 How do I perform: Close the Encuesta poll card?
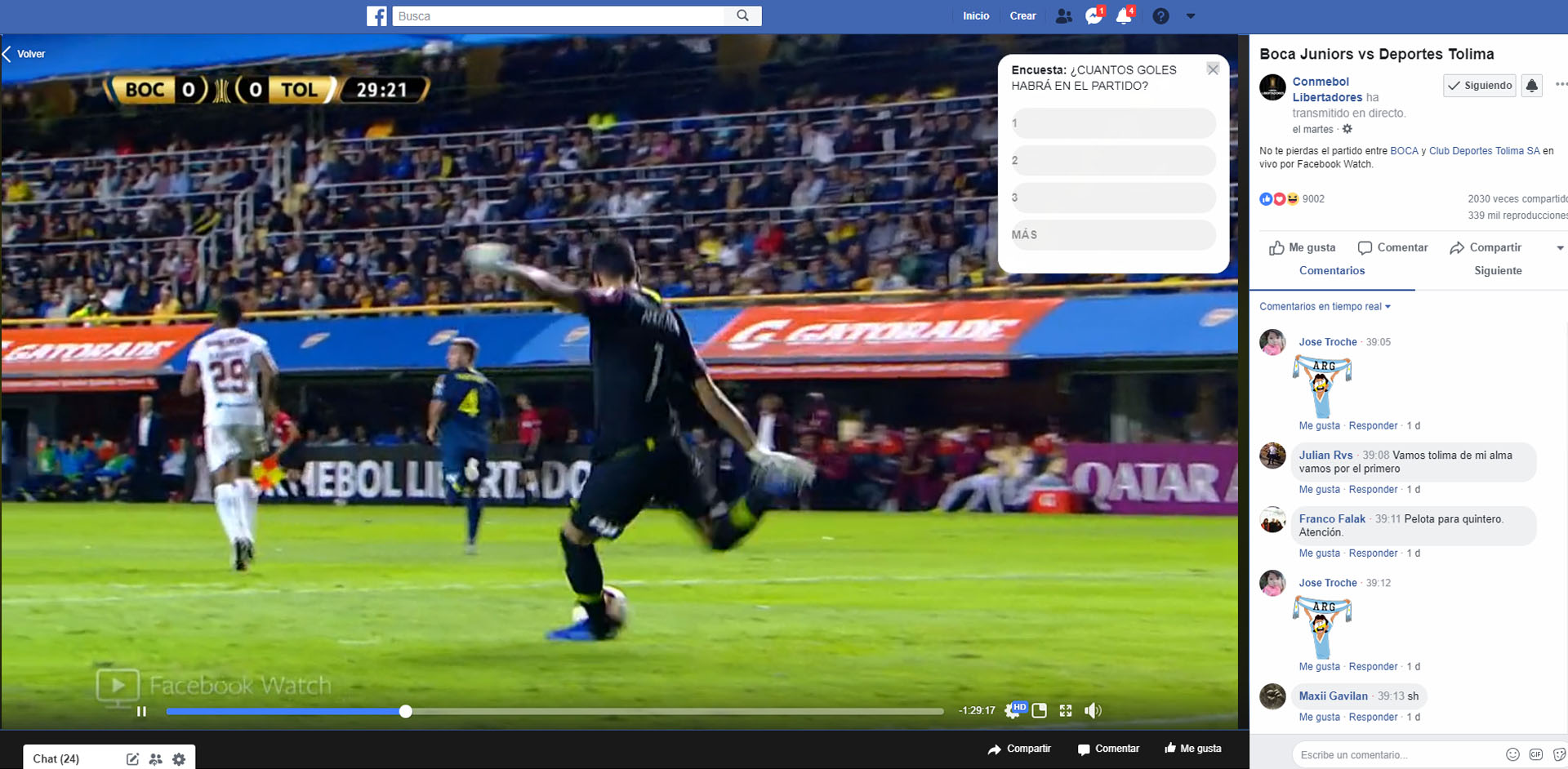[x=1213, y=69]
